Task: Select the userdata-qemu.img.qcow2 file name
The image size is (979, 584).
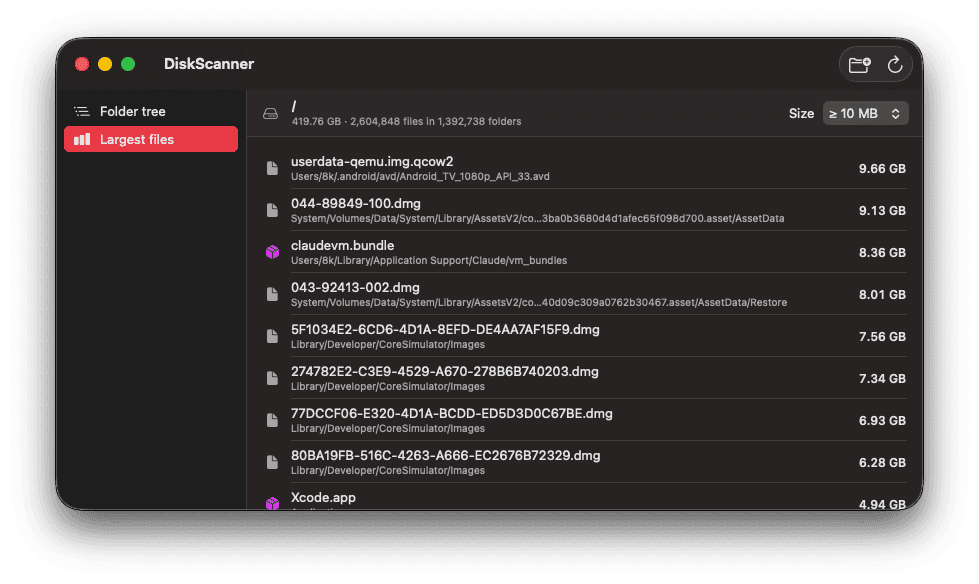Action: pos(372,161)
